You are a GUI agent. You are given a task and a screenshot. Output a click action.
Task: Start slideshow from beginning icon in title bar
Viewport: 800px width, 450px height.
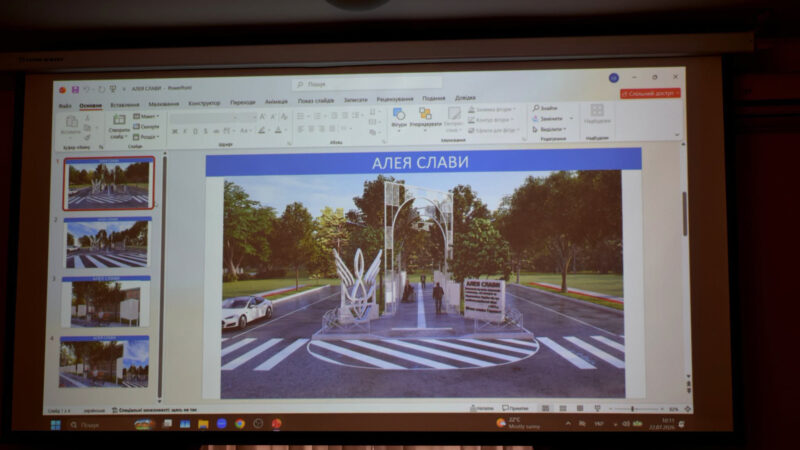[113, 90]
